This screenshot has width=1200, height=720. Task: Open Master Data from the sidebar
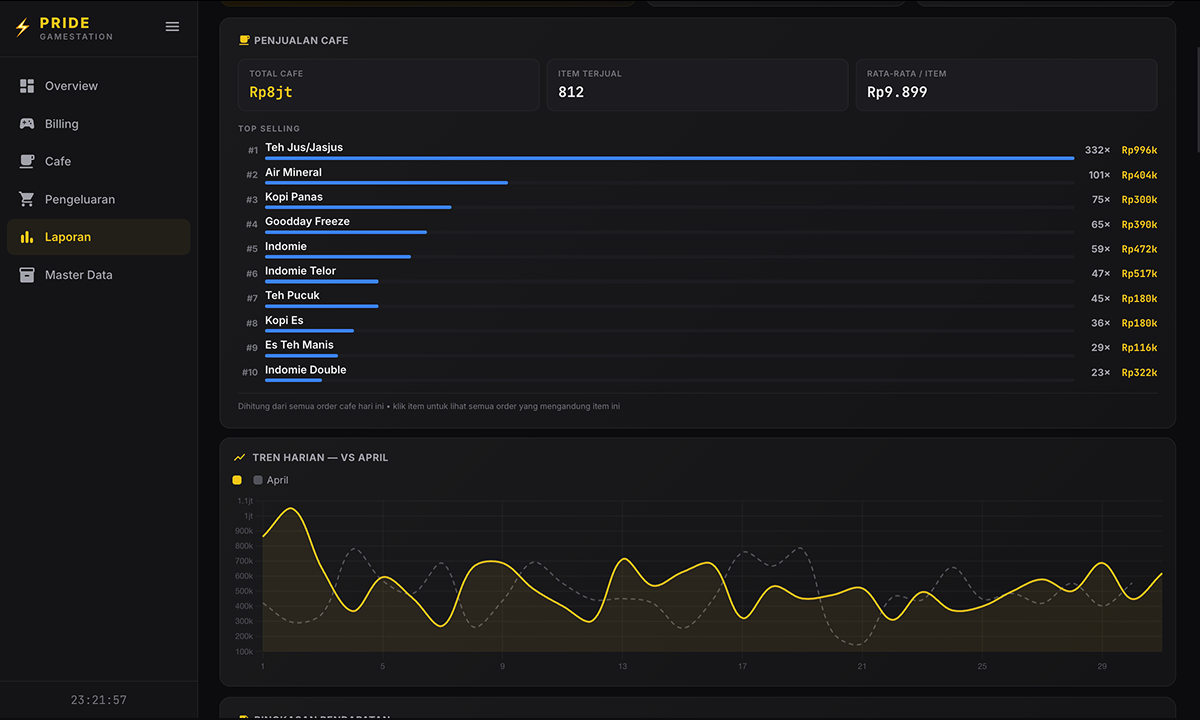pyautogui.click(x=98, y=275)
